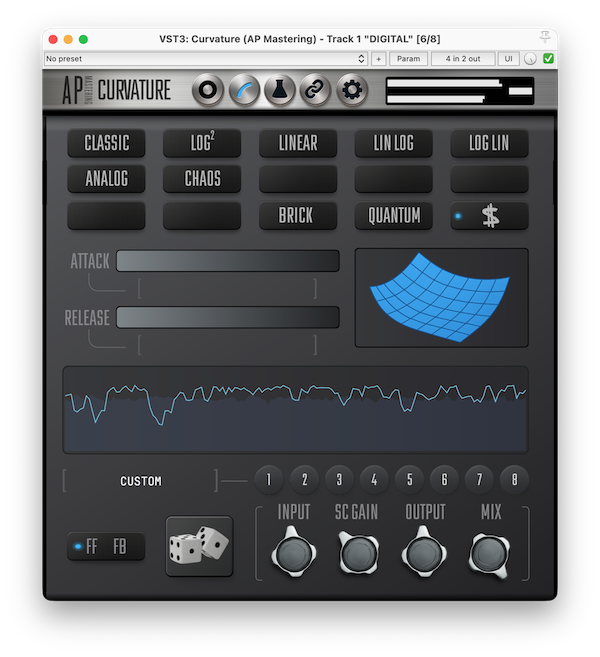The width and height of the screenshot is (600, 657).
Task: Click the level meter display in header
Action: pyautogui.click(x=460, y=91)
